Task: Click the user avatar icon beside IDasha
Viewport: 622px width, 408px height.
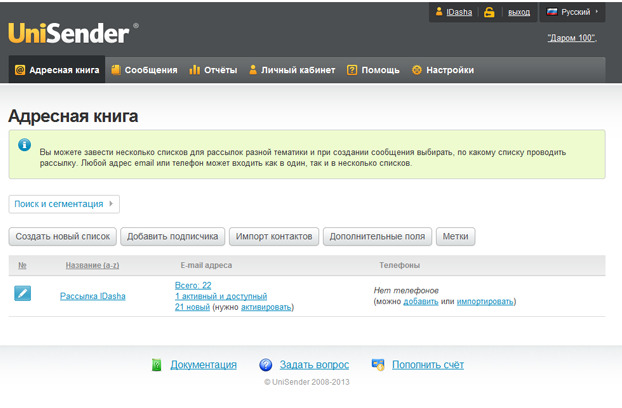Action: tap(439, 11)
